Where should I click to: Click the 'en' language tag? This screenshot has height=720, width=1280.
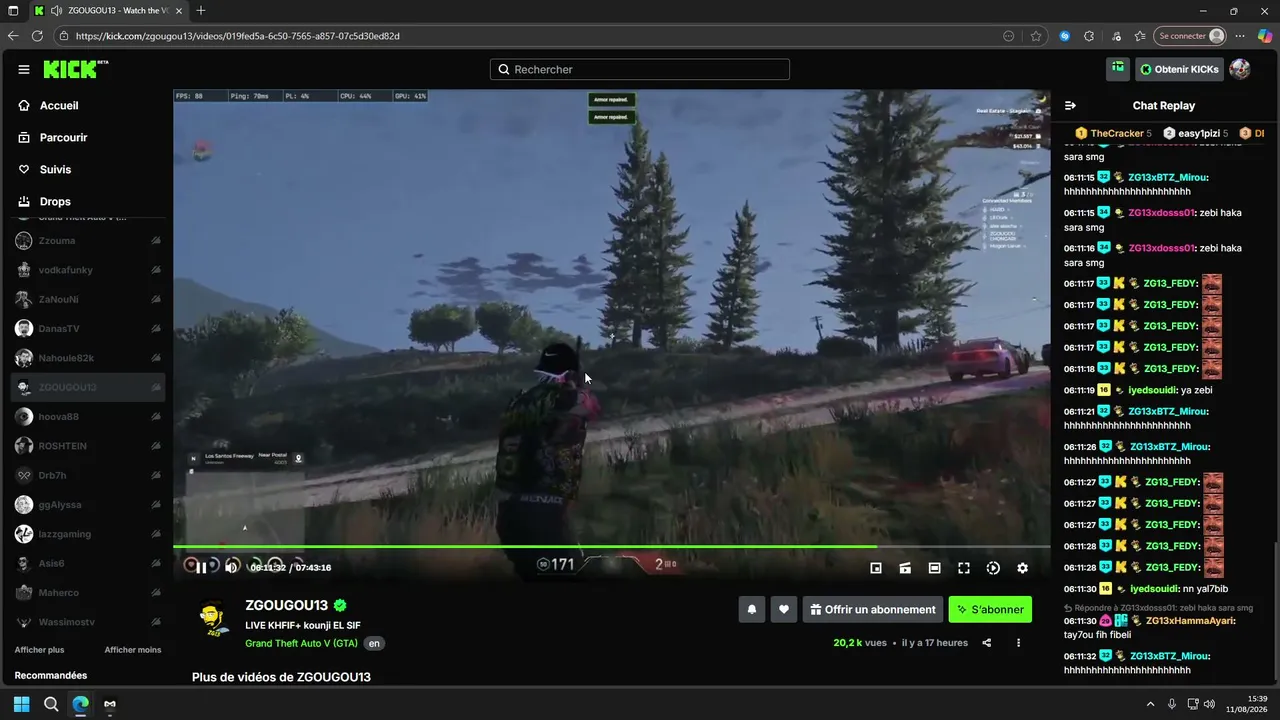(374, 643)
